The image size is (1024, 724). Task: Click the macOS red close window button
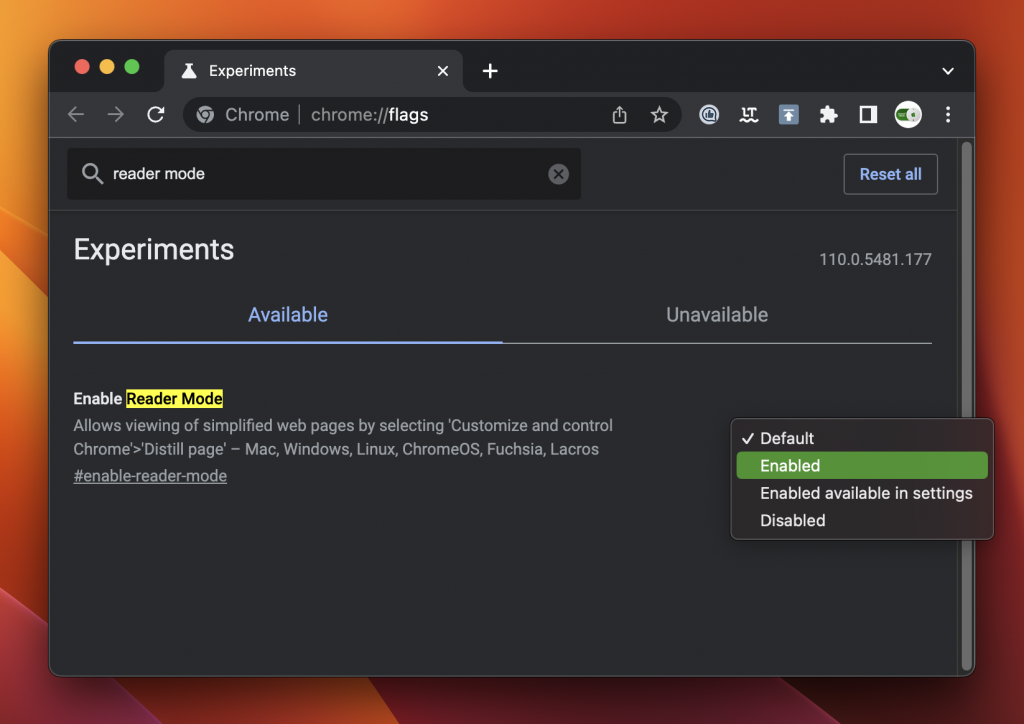tap(82, 67)
